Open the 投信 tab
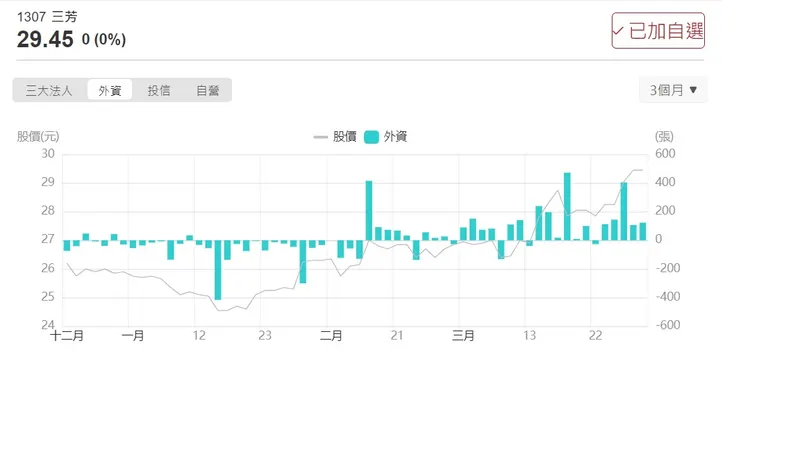Screen dimensions: 800x450 pyautogui.click(x=159, y=90)
